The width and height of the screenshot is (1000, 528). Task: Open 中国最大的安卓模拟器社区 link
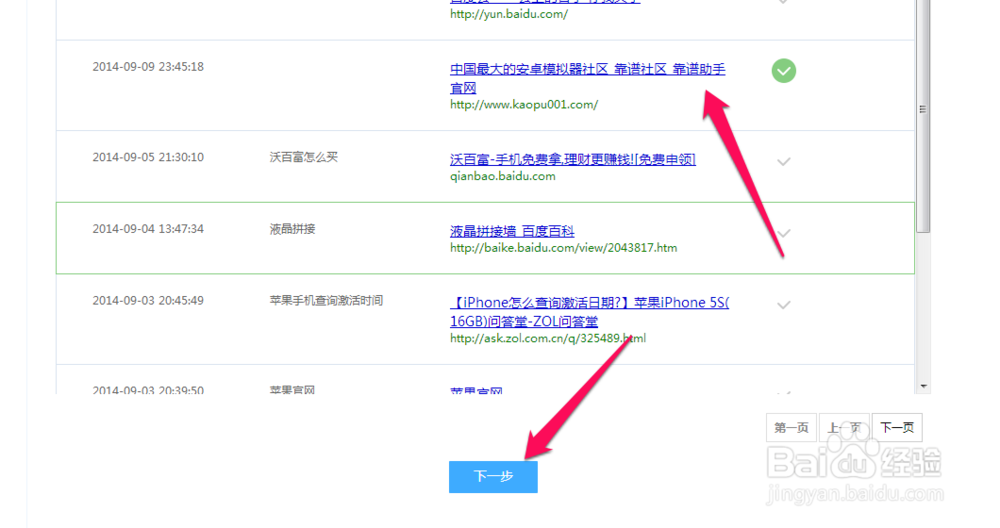587,78
